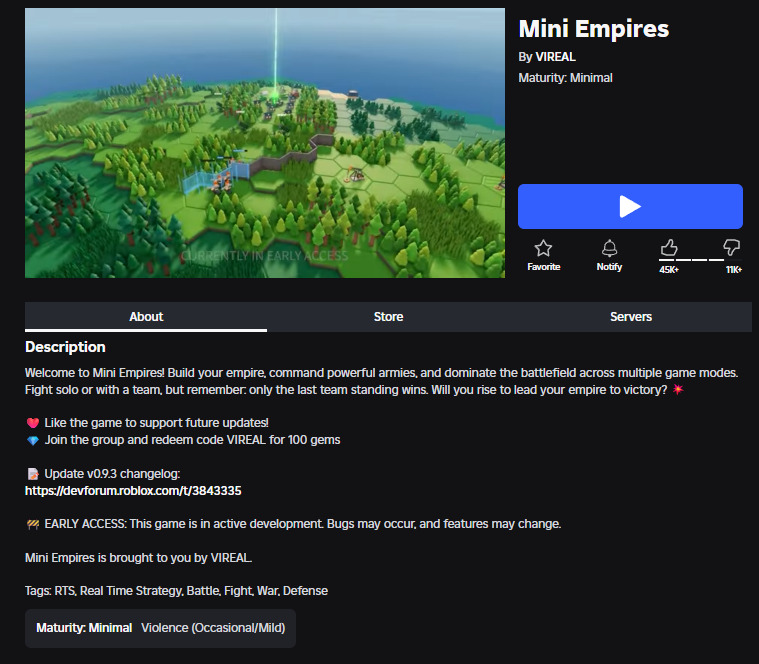Click the Mini Empires title heading
759x664 pixels.
click(594, 29)
